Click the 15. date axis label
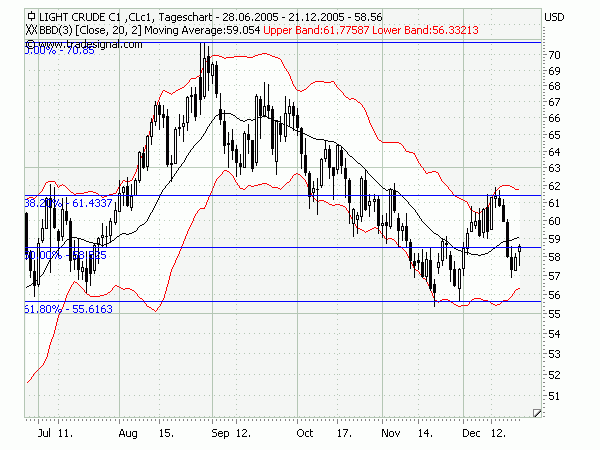The width and height of the screenshot is (600, 450). click(x=166, y=433)
